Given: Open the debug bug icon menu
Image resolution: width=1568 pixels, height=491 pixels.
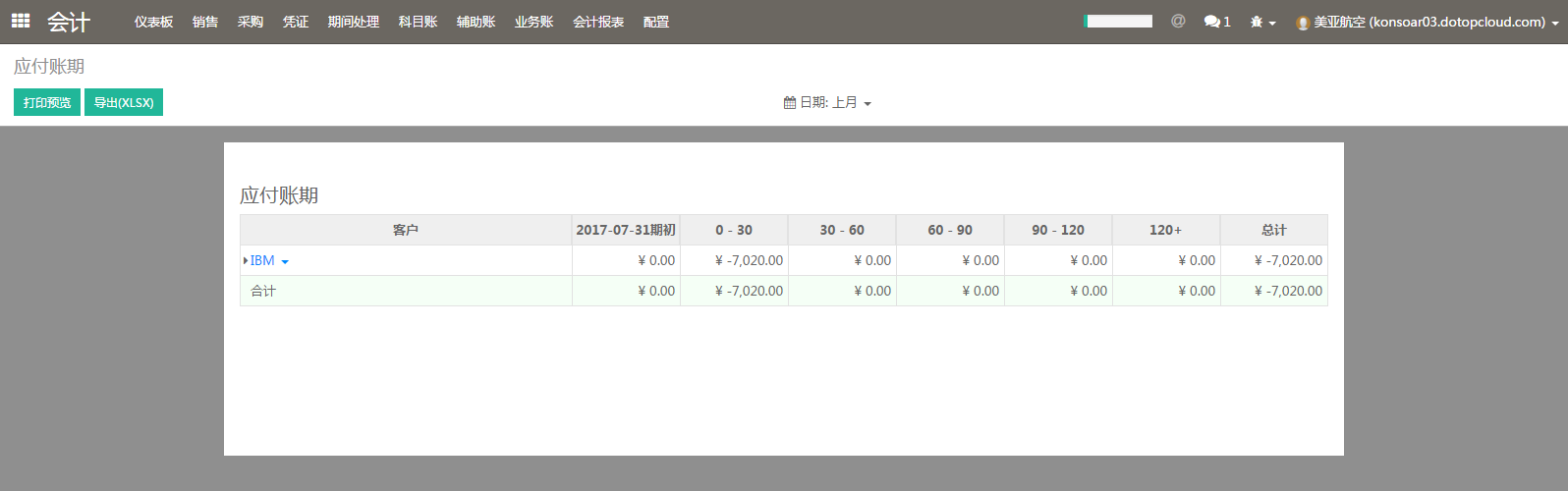Looking at the screenshot, I should [1262, 22].
